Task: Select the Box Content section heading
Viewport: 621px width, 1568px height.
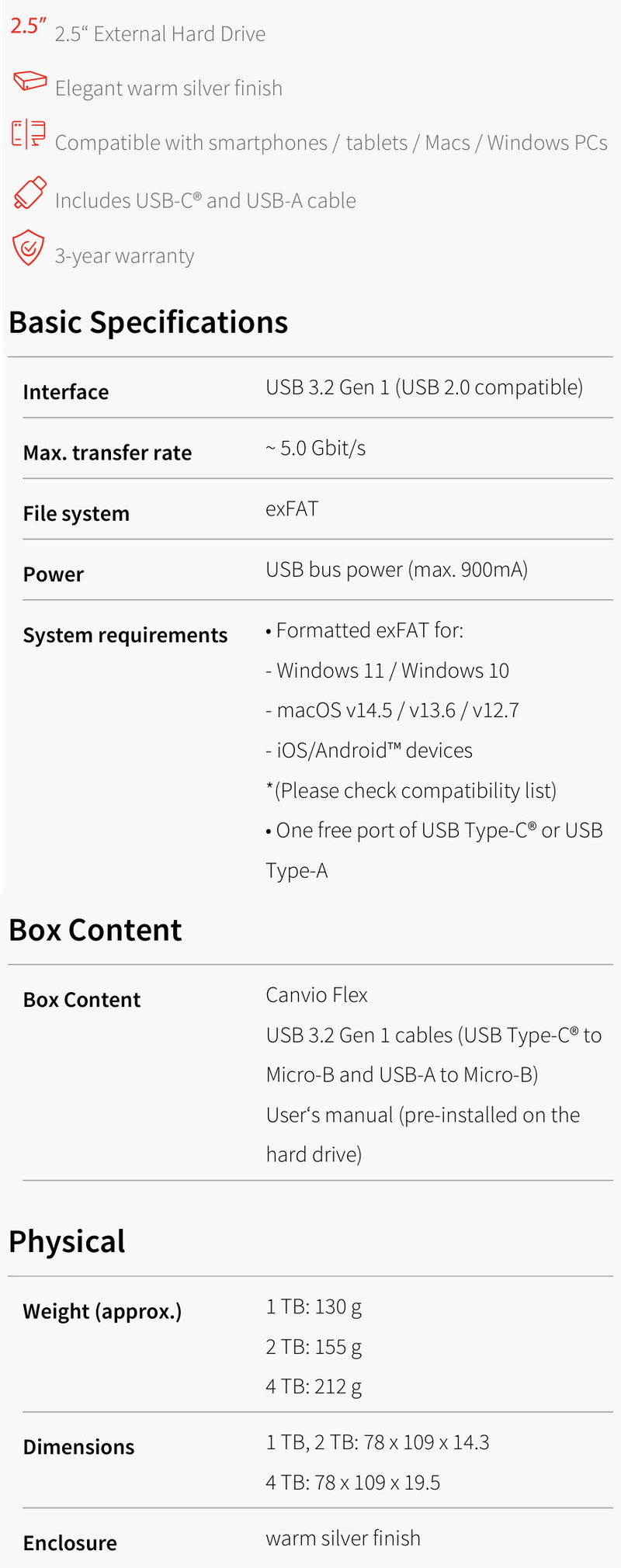Action: click(x=95, y=930)
